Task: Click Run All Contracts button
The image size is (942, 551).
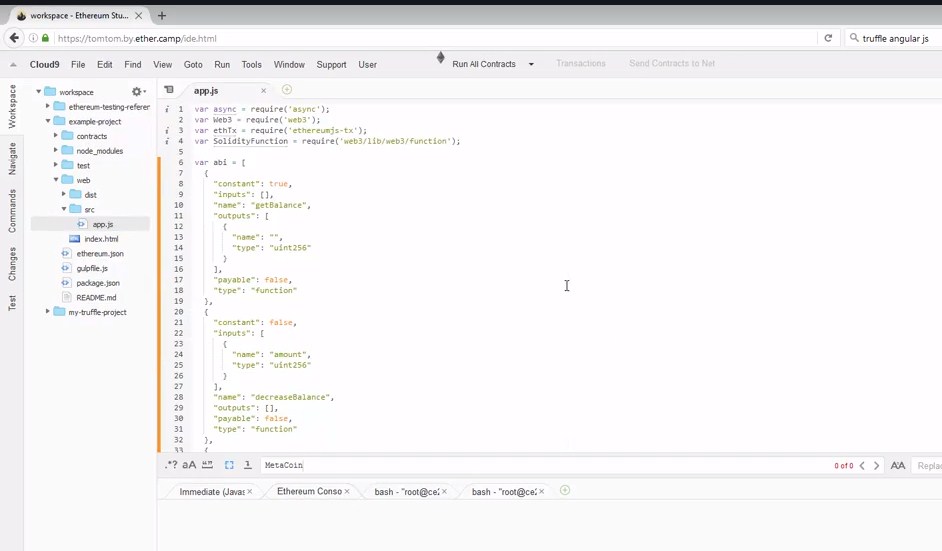Action: (x=484, y=64)
